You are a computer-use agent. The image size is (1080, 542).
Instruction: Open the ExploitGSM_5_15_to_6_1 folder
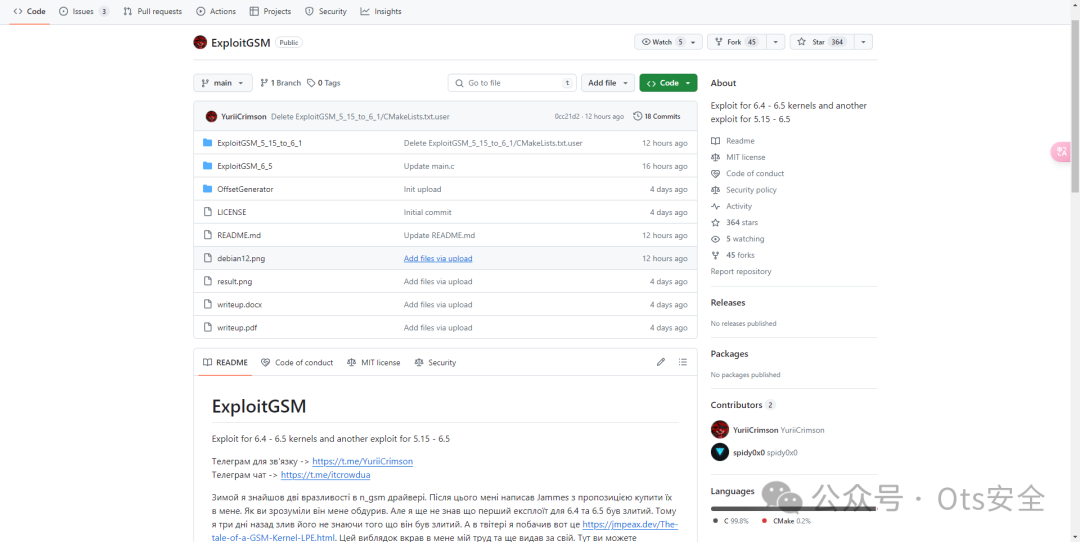click(x=259, y=143)
